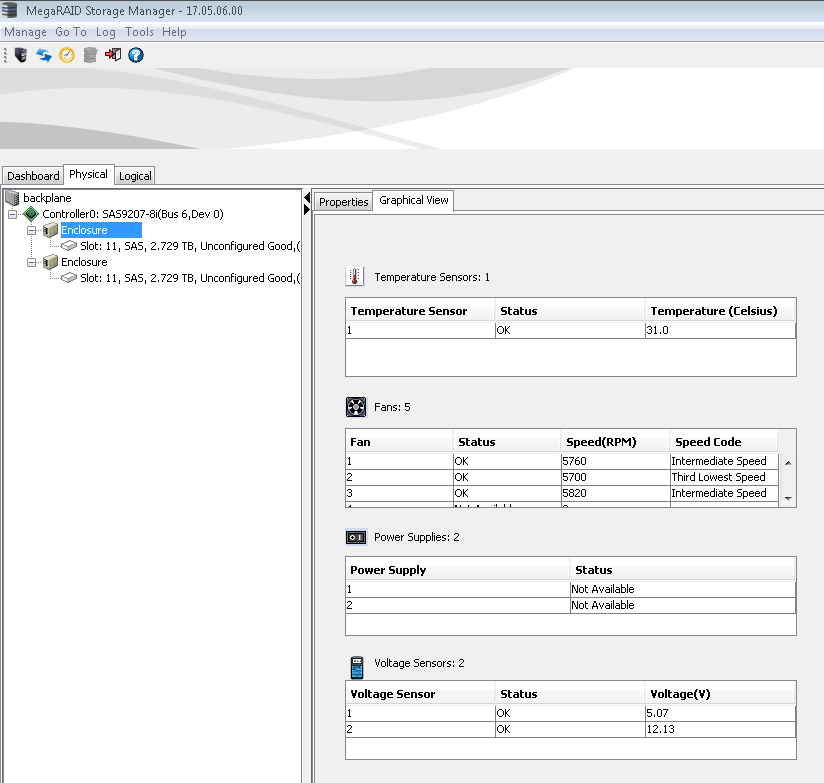The height and width of the screenshot is (783, 824).
Task: Click the refresh arrows toolbar icon
Action: pos(44,55)
